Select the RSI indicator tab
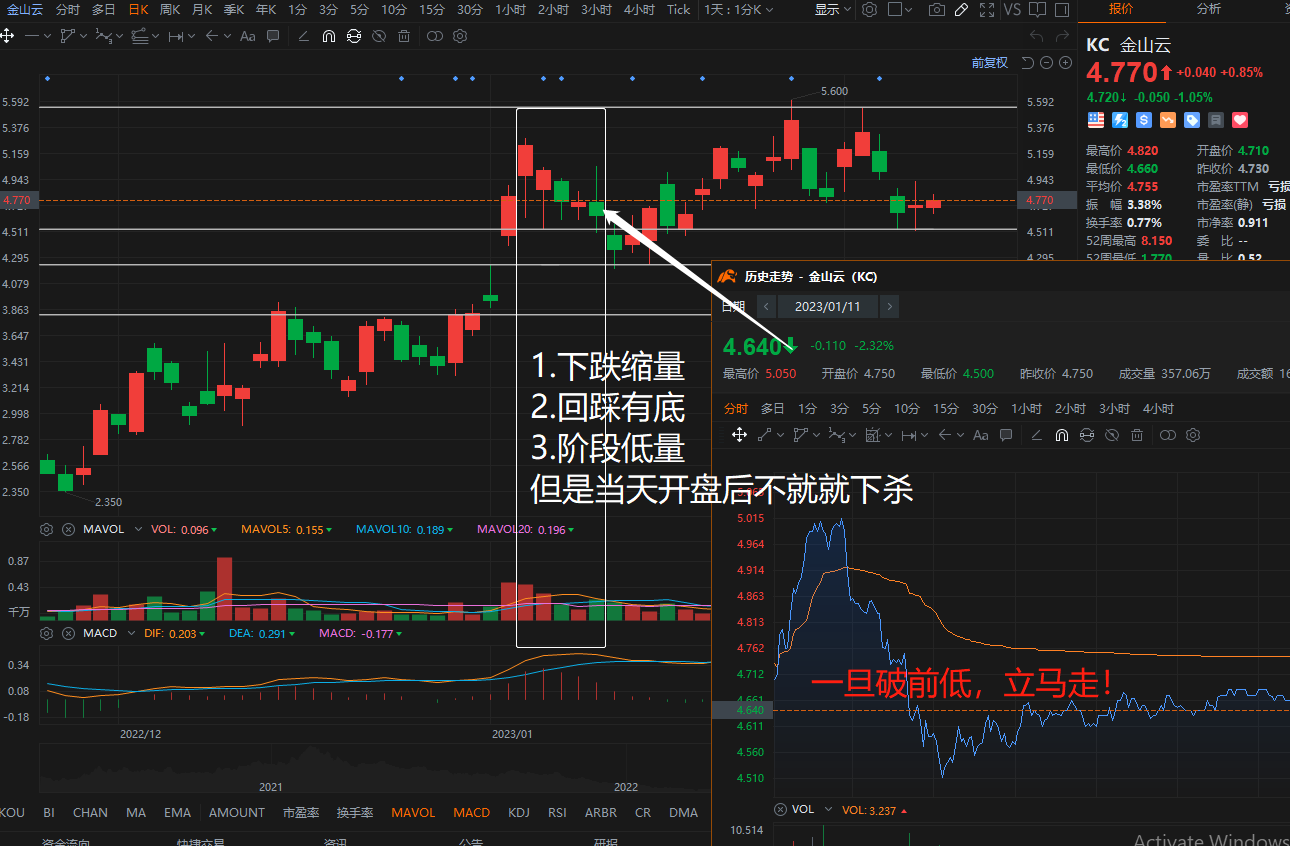Image resolution: width=1290 pixels, height=846 pixels. pos(557,813)
